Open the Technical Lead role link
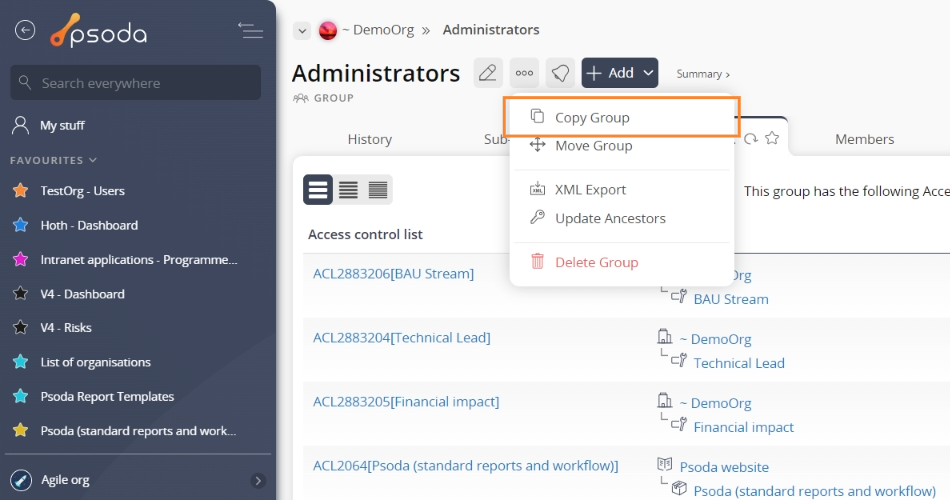Image resolution: width=950 pixels, height=500 pixels. [739, 363]
